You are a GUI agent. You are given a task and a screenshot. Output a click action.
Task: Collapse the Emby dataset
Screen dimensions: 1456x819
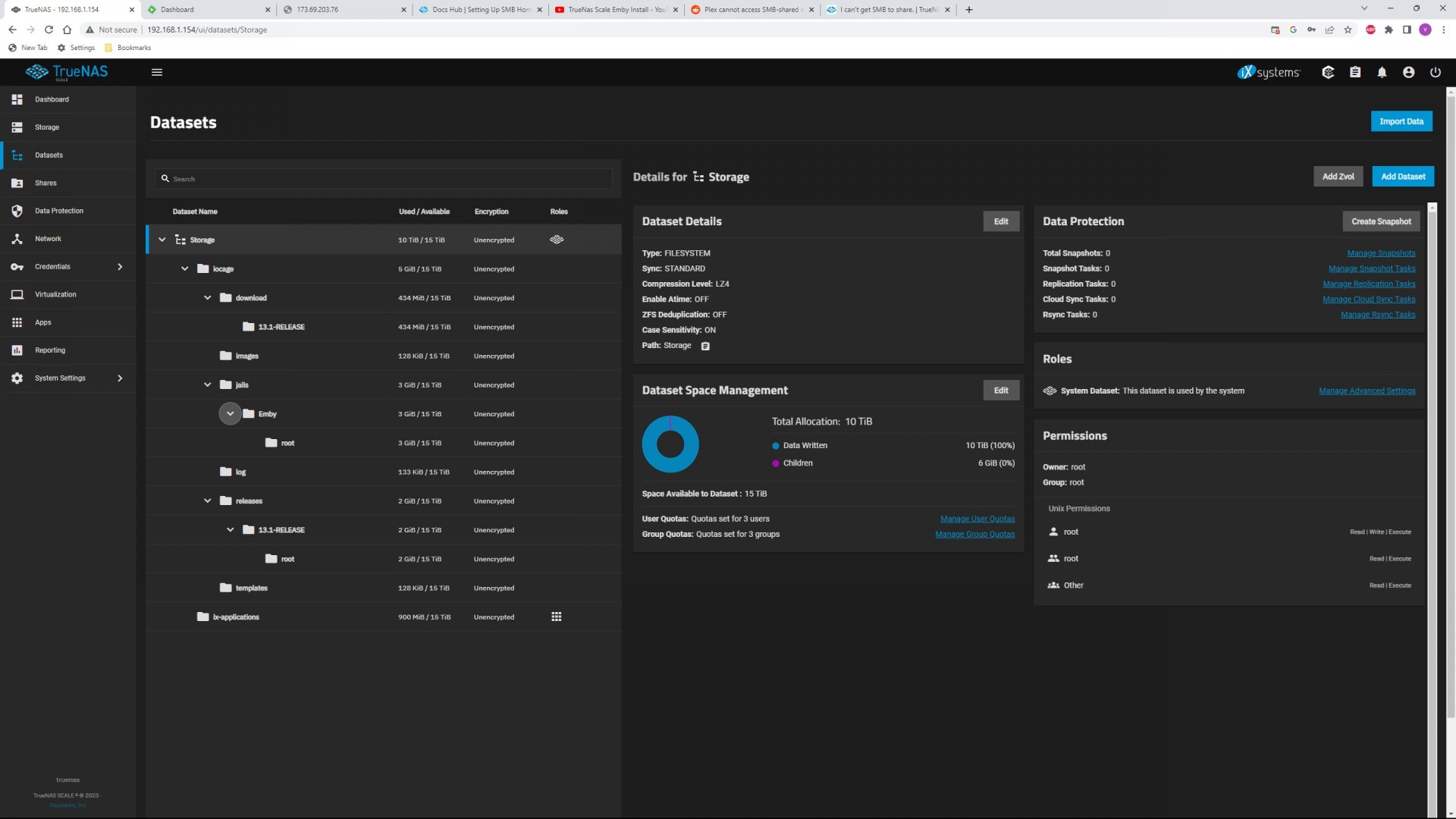(x=230, y=413)
